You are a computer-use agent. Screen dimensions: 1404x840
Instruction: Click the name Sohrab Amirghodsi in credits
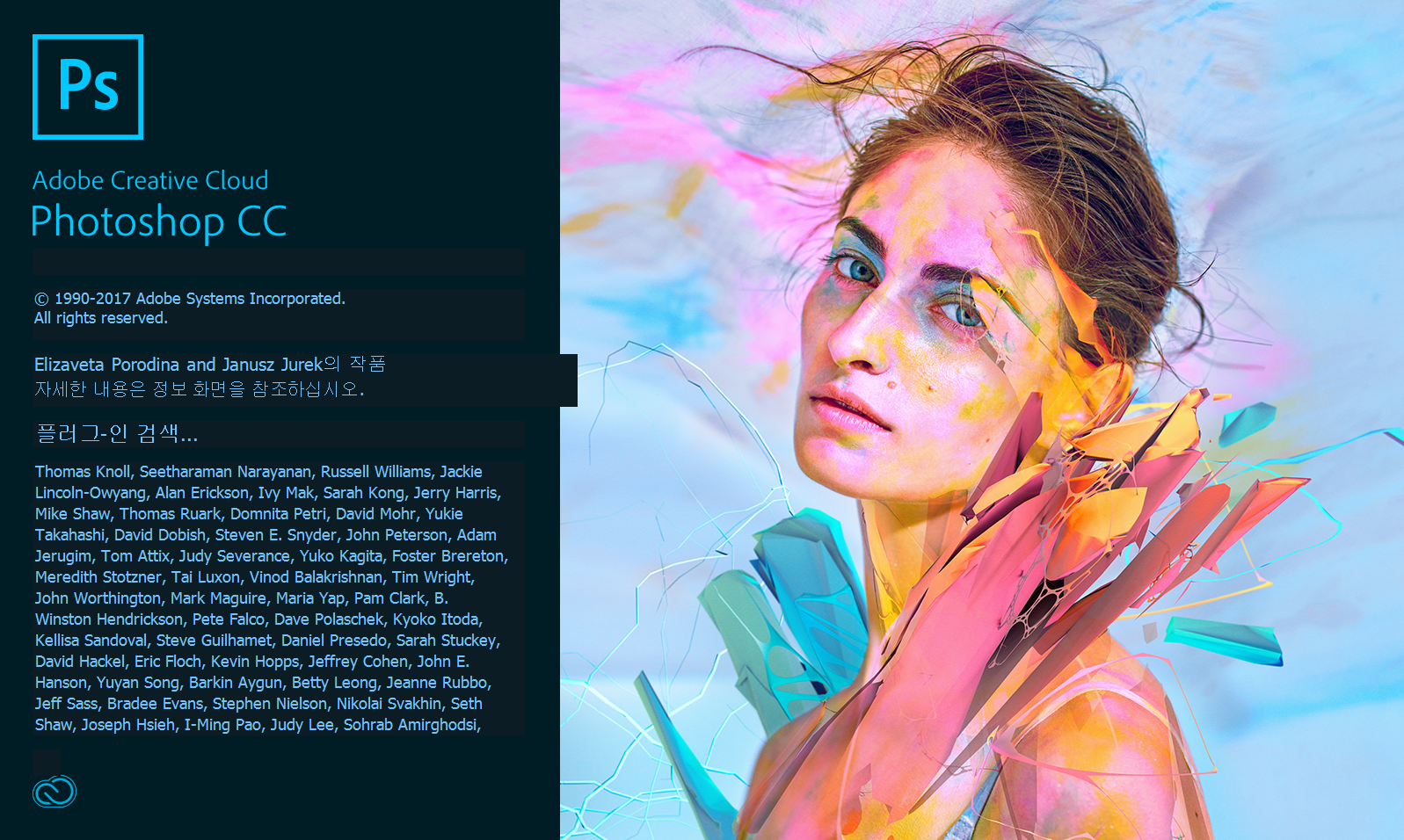point(411,725)
